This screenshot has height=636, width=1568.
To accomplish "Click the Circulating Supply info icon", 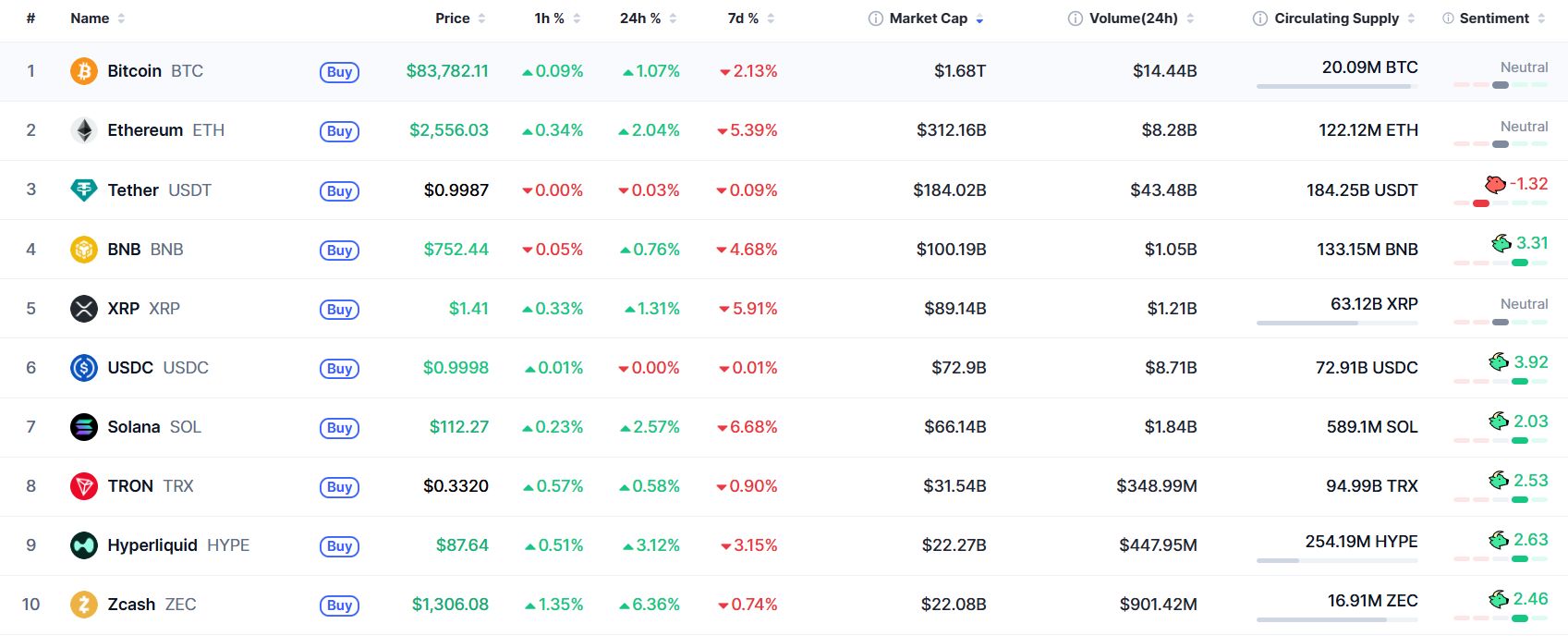I will tap(1260, 18).
